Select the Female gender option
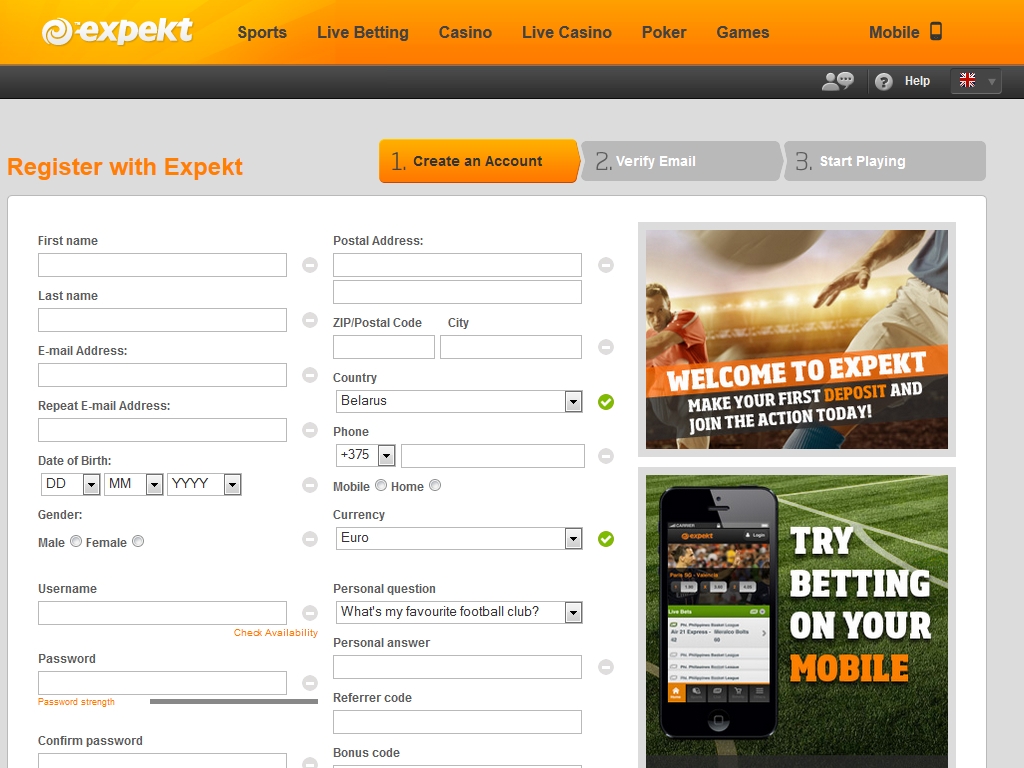The image size is (1024, 768). (x=138, y=541)
